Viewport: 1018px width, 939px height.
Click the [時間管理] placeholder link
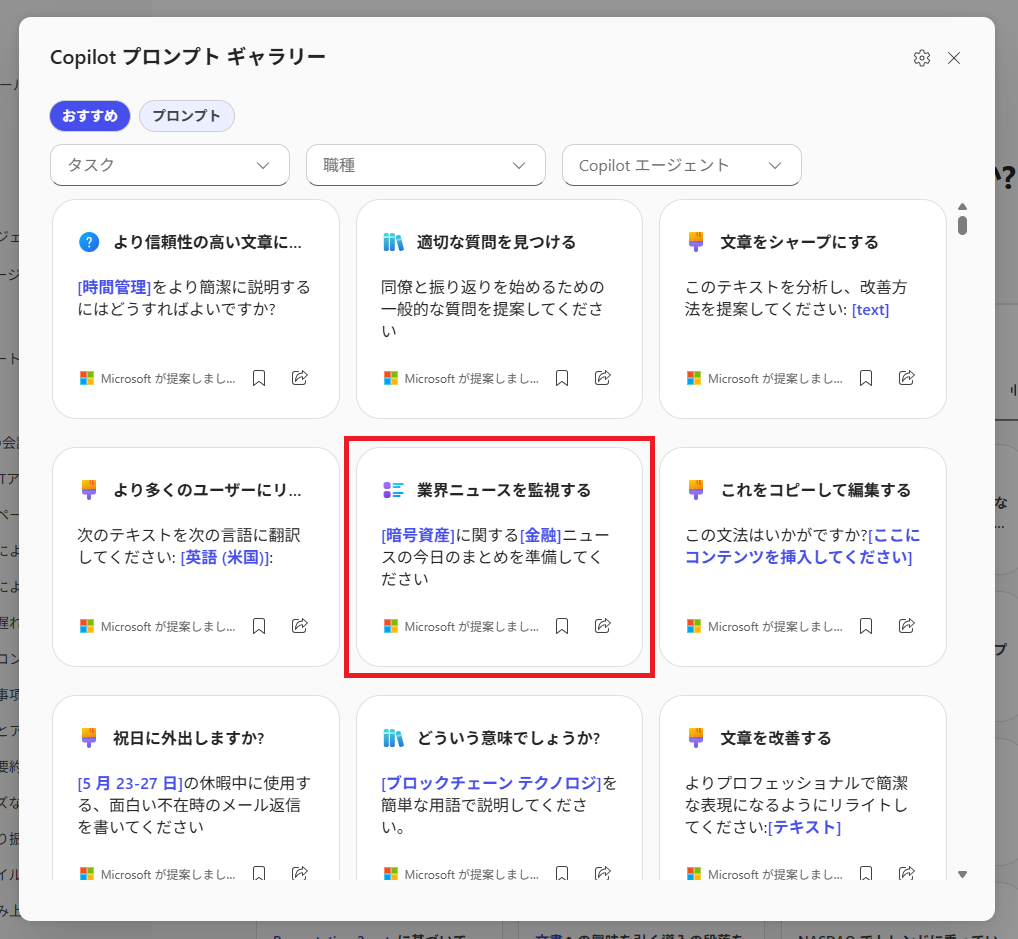point(114,287)
